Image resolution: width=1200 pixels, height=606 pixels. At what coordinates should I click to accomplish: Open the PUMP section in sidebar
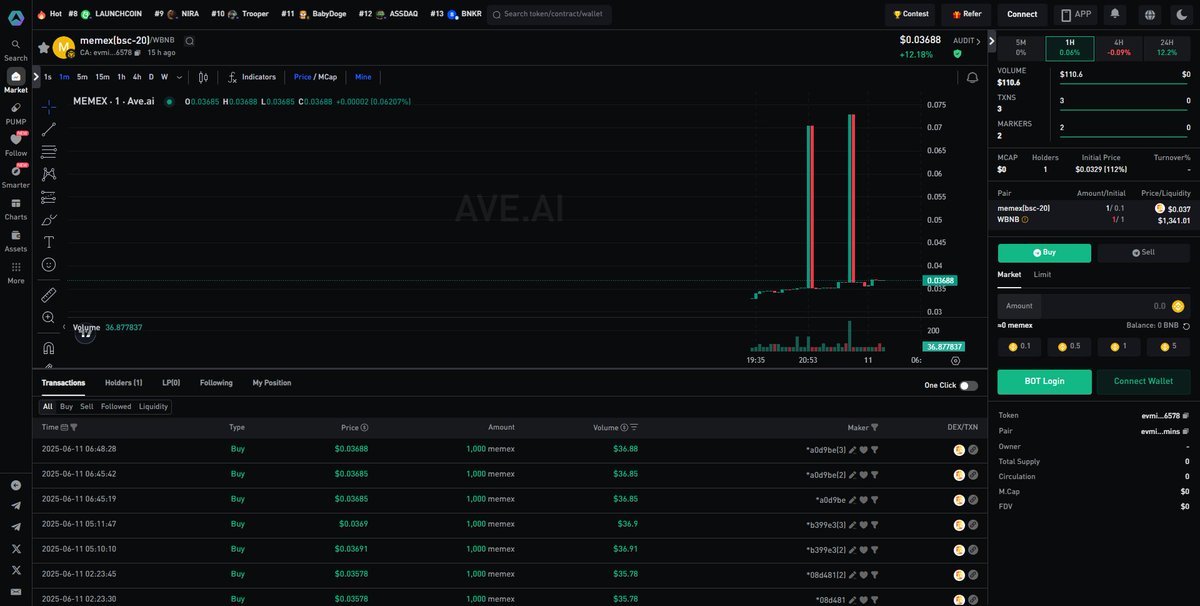click(16, 113)
